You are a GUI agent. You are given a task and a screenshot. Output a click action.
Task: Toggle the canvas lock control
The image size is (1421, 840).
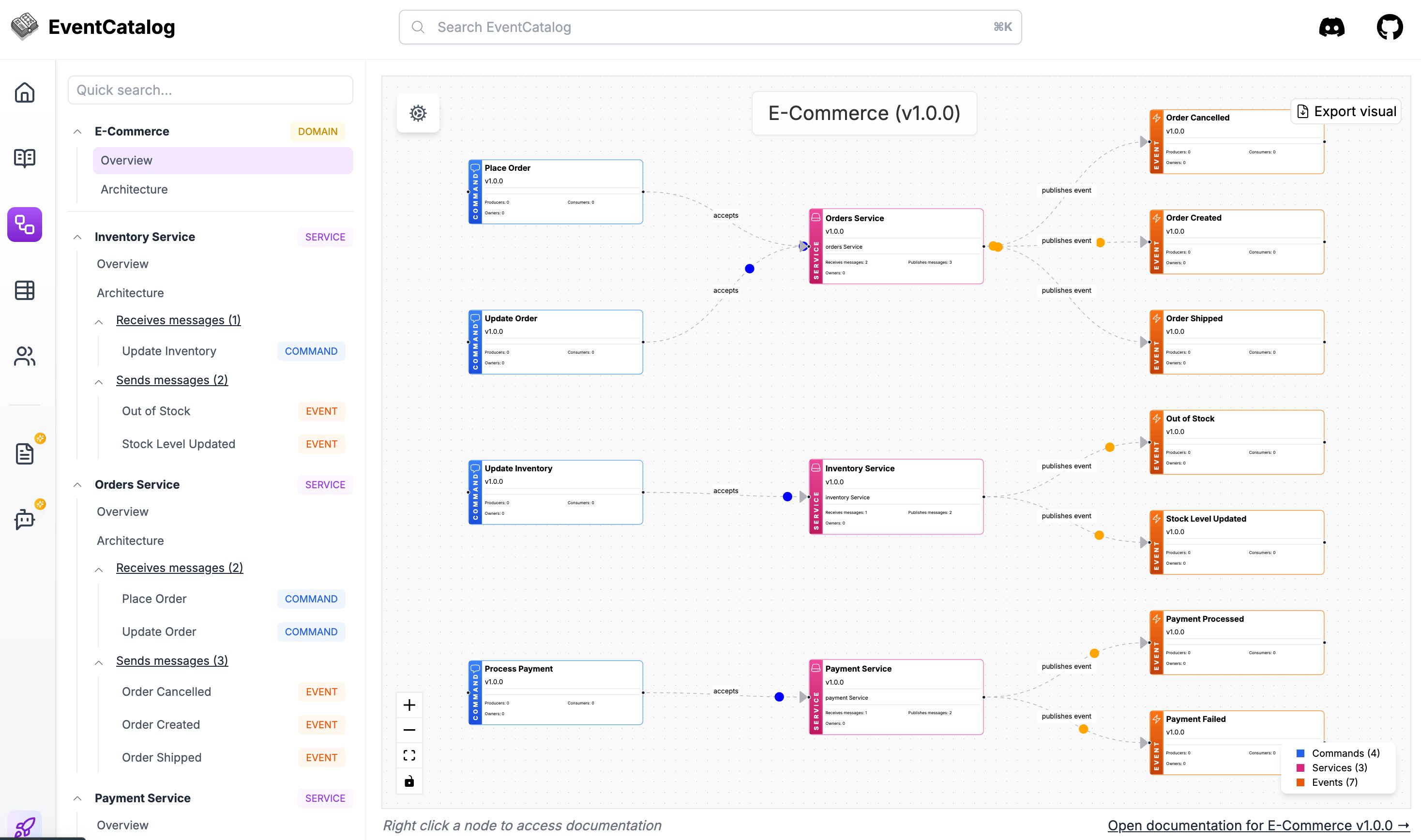click(x=409, y=781)
